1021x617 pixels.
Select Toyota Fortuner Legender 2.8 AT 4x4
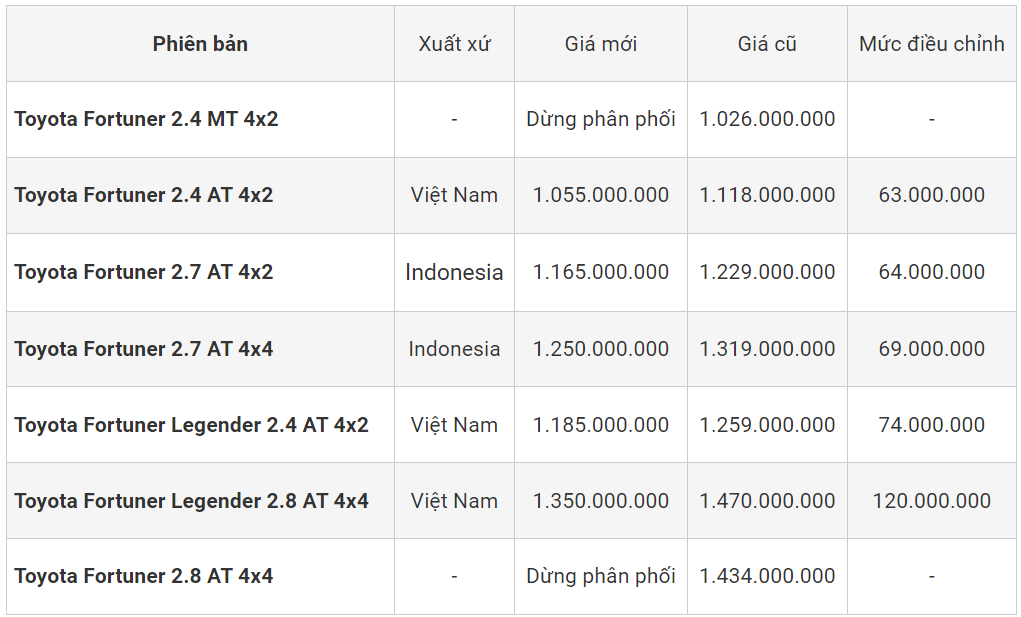point(191,501)
